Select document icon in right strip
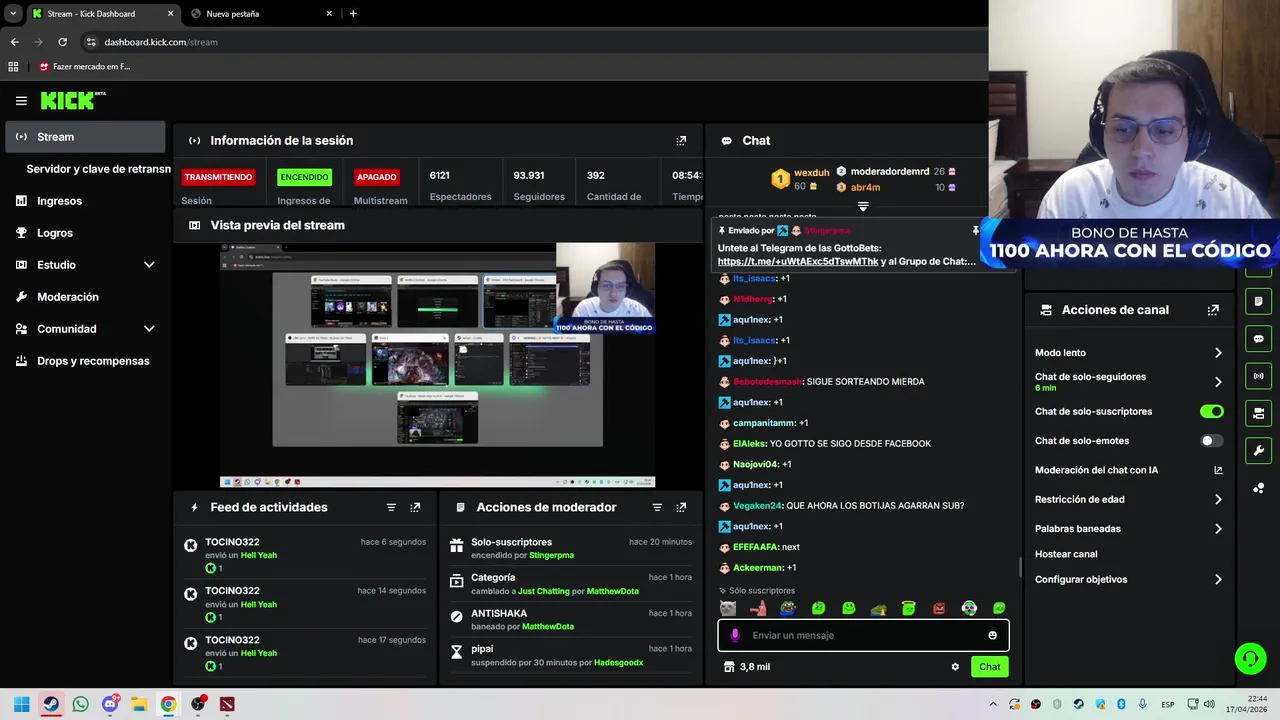The height and width of the screenshot is (720, 1280). [1258, 302]
